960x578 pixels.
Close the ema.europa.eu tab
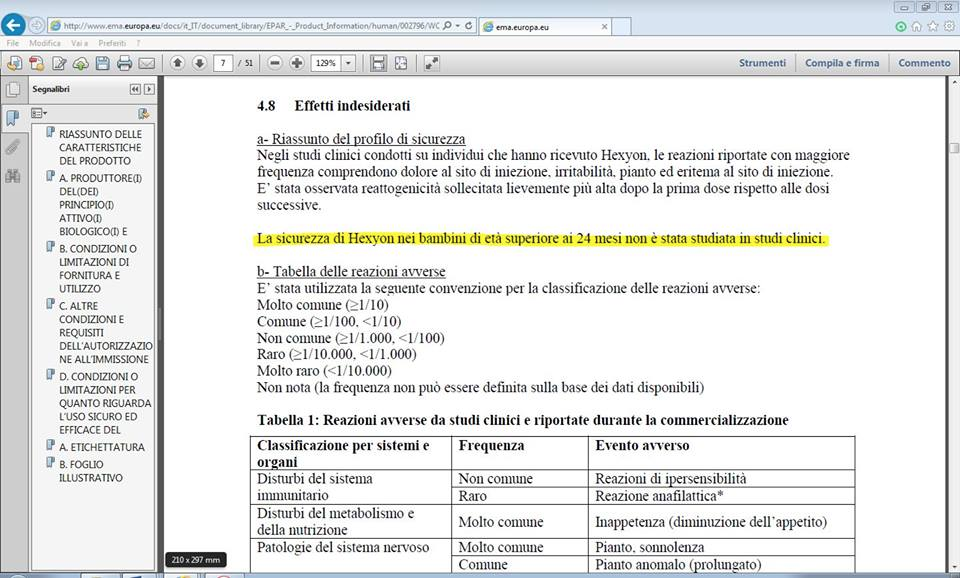pos(604,26)
